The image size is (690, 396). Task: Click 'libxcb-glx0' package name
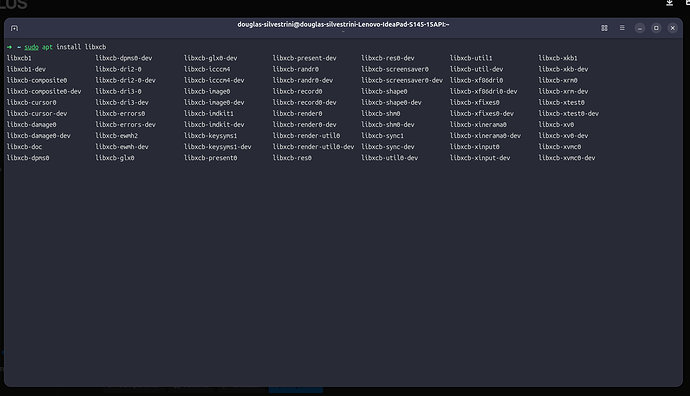(x=115, y=158)
